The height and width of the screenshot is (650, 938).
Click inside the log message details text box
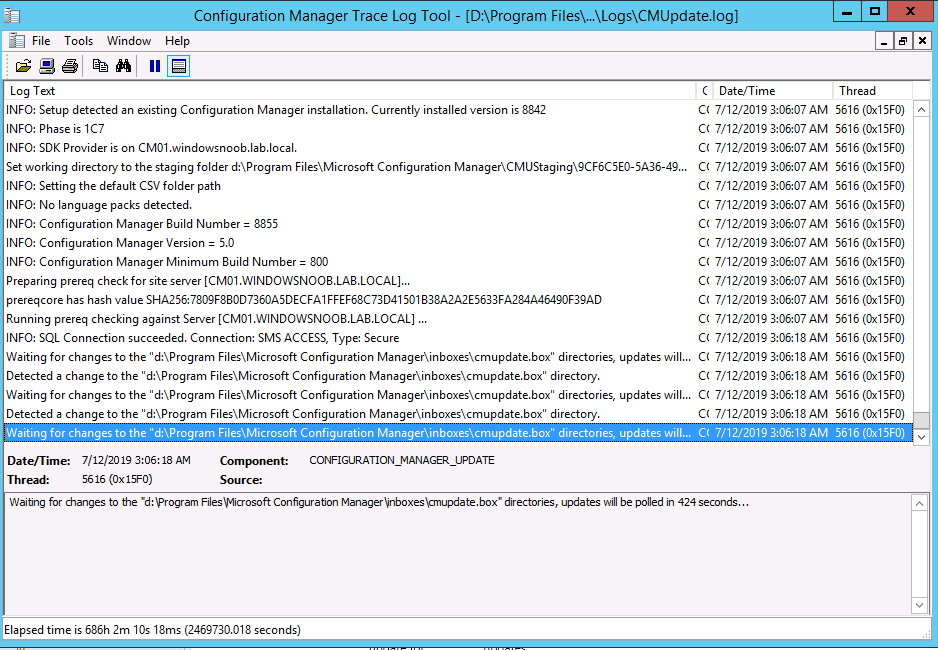[458, 554]
